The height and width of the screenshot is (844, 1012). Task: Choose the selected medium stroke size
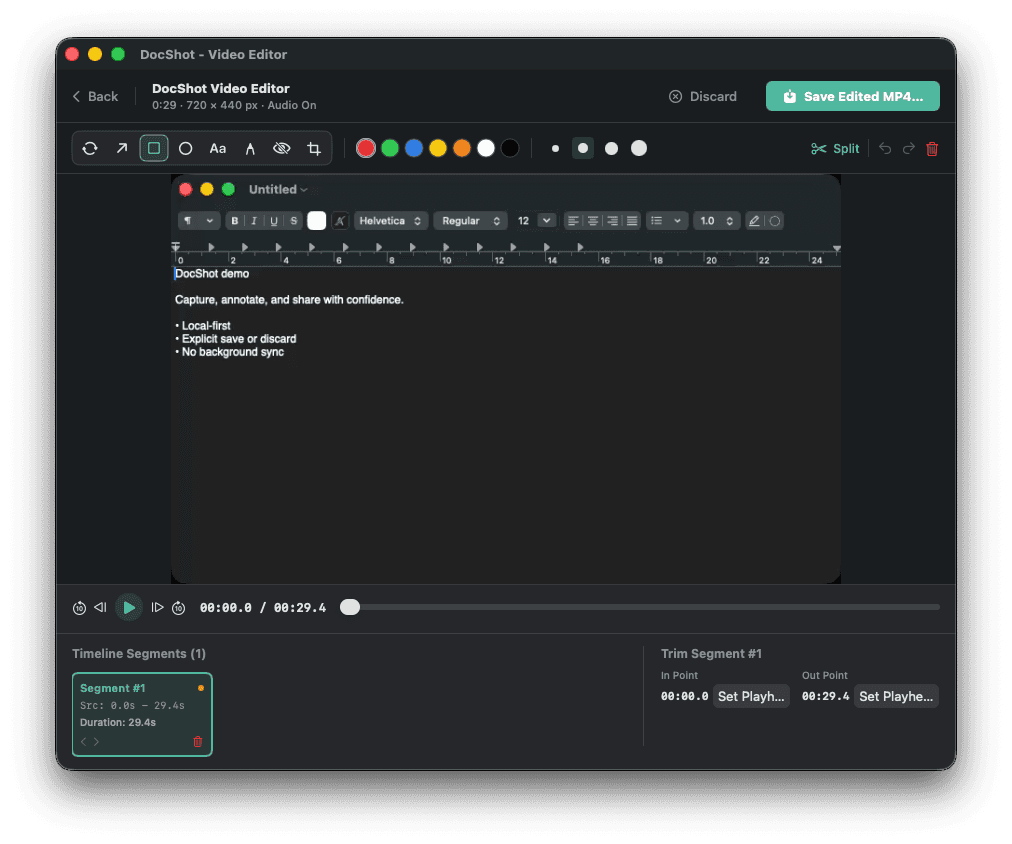point(583,148)
